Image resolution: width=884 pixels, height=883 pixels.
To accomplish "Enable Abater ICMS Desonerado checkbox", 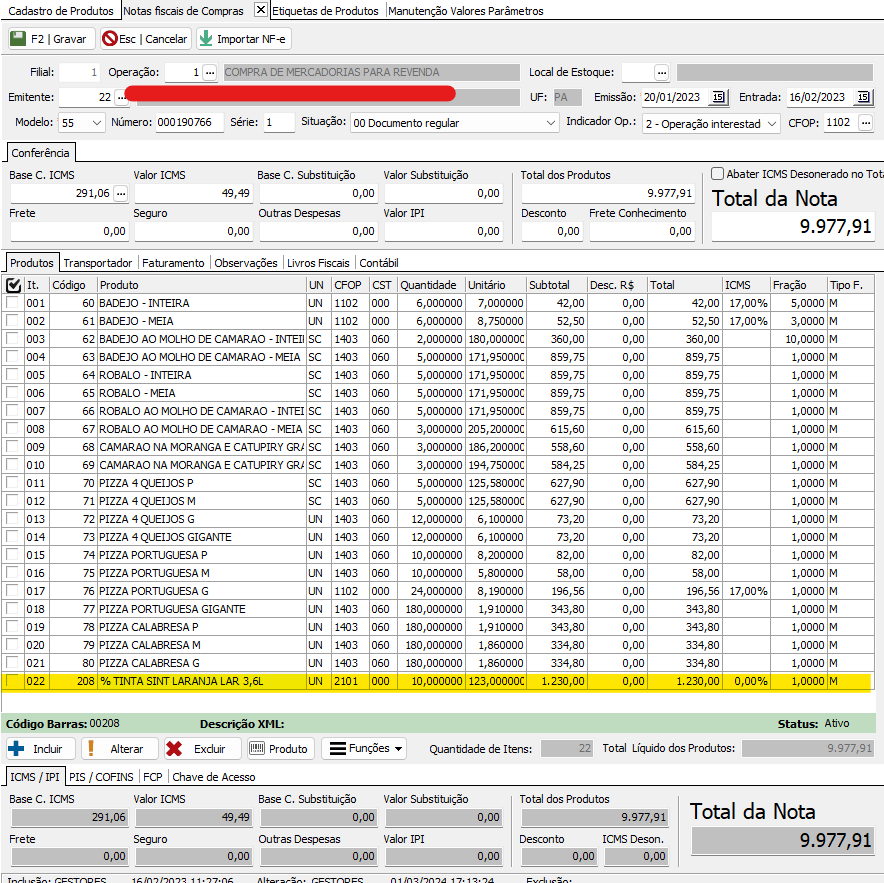I will click(718, 174).
